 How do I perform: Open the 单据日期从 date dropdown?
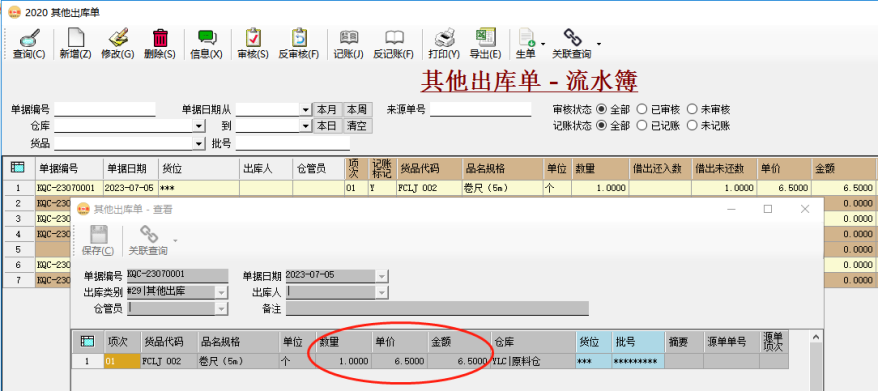[x=306, y=109]
